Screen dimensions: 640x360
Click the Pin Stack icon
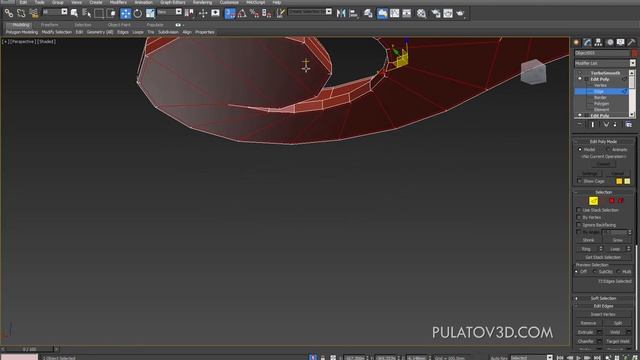click(x=580, y=124)
